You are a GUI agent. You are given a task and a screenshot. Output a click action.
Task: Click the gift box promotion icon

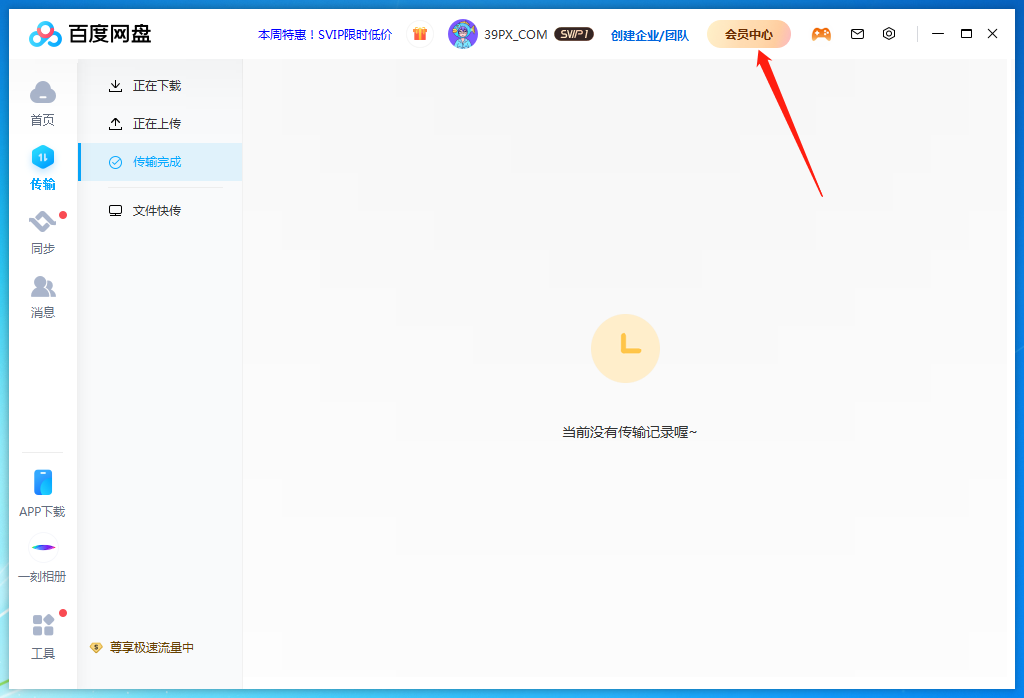[x=419, y=33]
